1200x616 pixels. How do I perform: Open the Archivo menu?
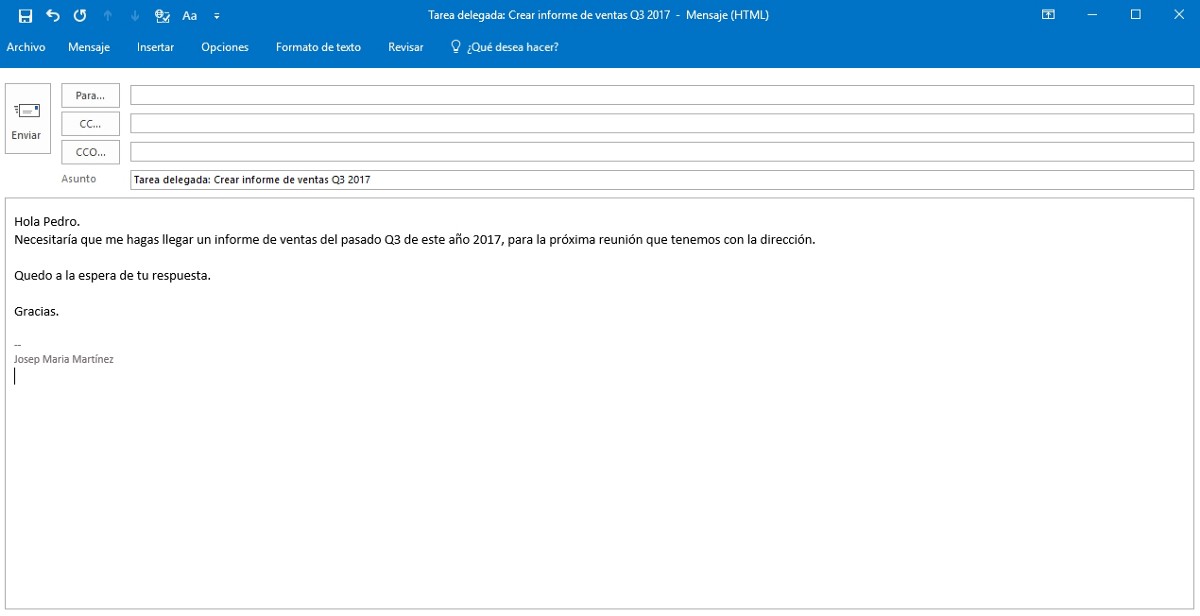tap(26, 47)
